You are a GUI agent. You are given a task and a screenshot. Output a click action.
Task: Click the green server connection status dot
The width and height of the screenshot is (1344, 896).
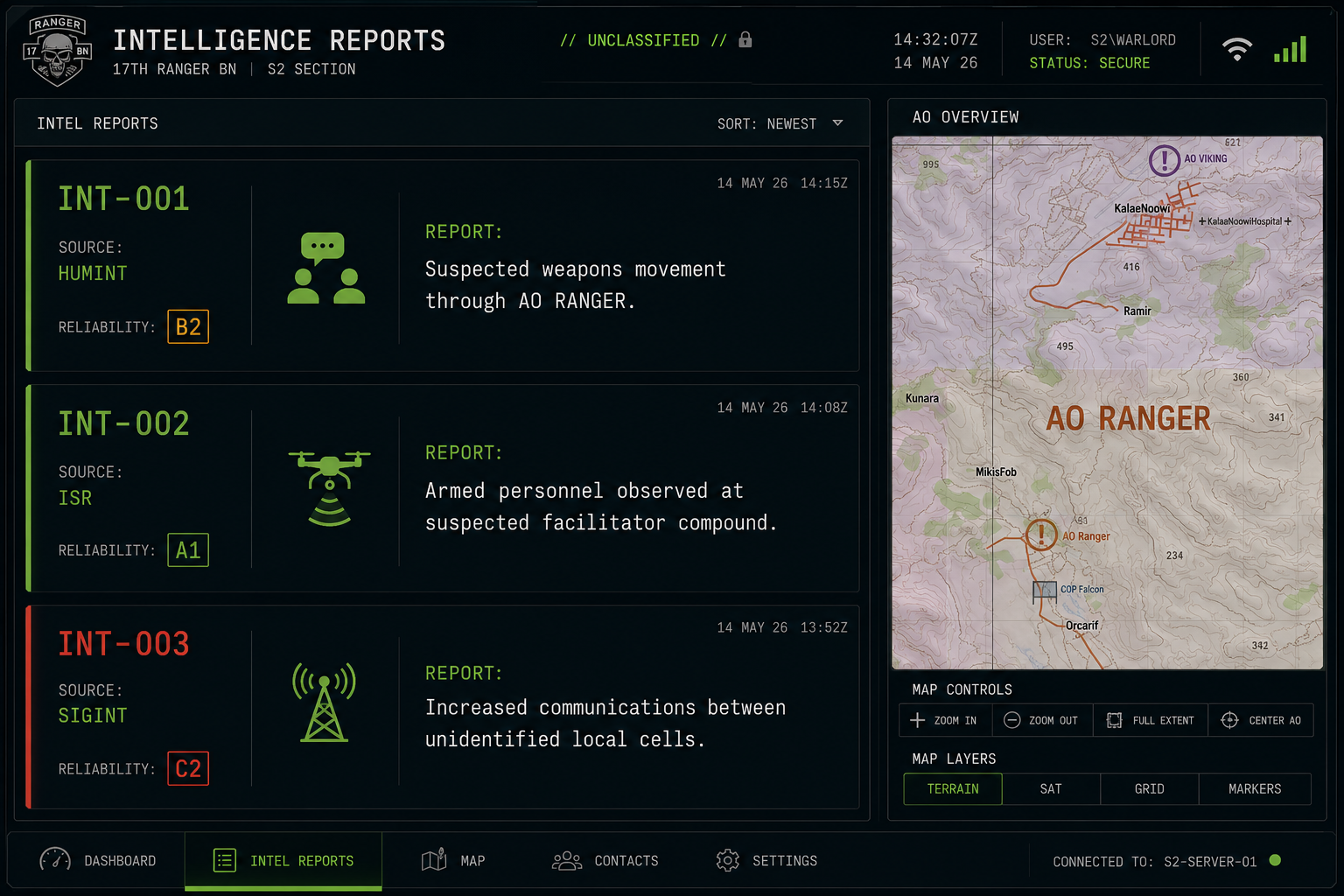[x=1275, y=860]
